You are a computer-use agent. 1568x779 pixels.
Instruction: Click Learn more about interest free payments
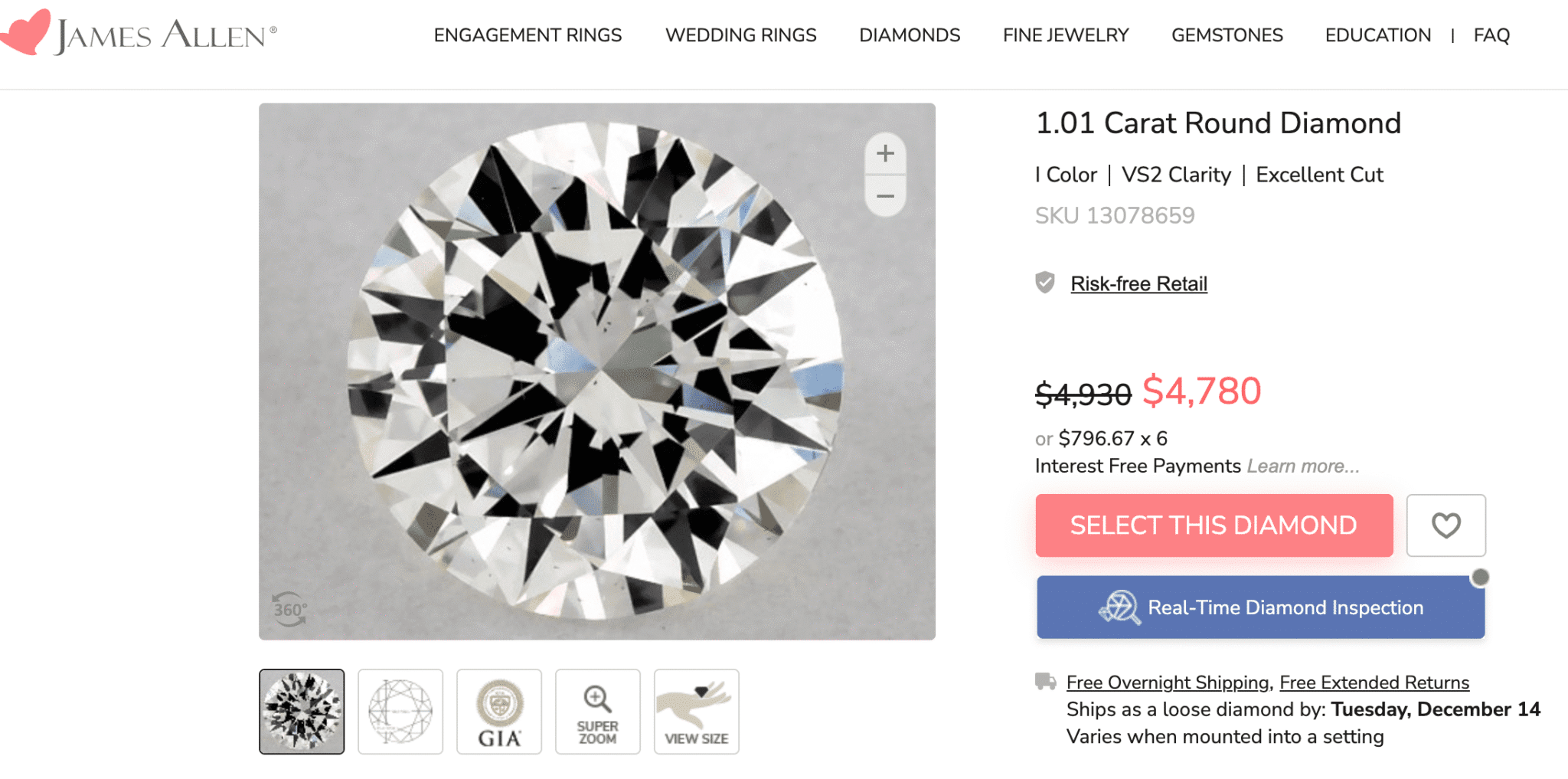[x=1303, y=466]
